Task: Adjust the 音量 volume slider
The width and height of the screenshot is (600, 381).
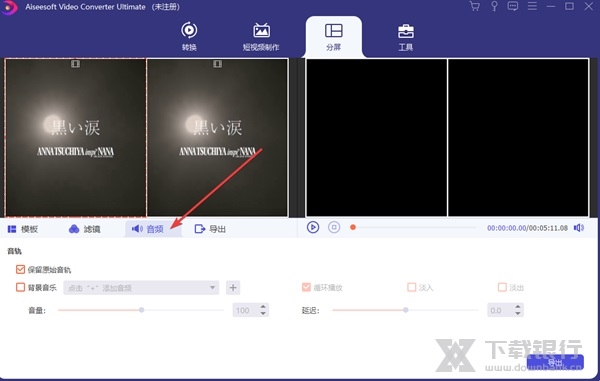Action: pos(141,310)
